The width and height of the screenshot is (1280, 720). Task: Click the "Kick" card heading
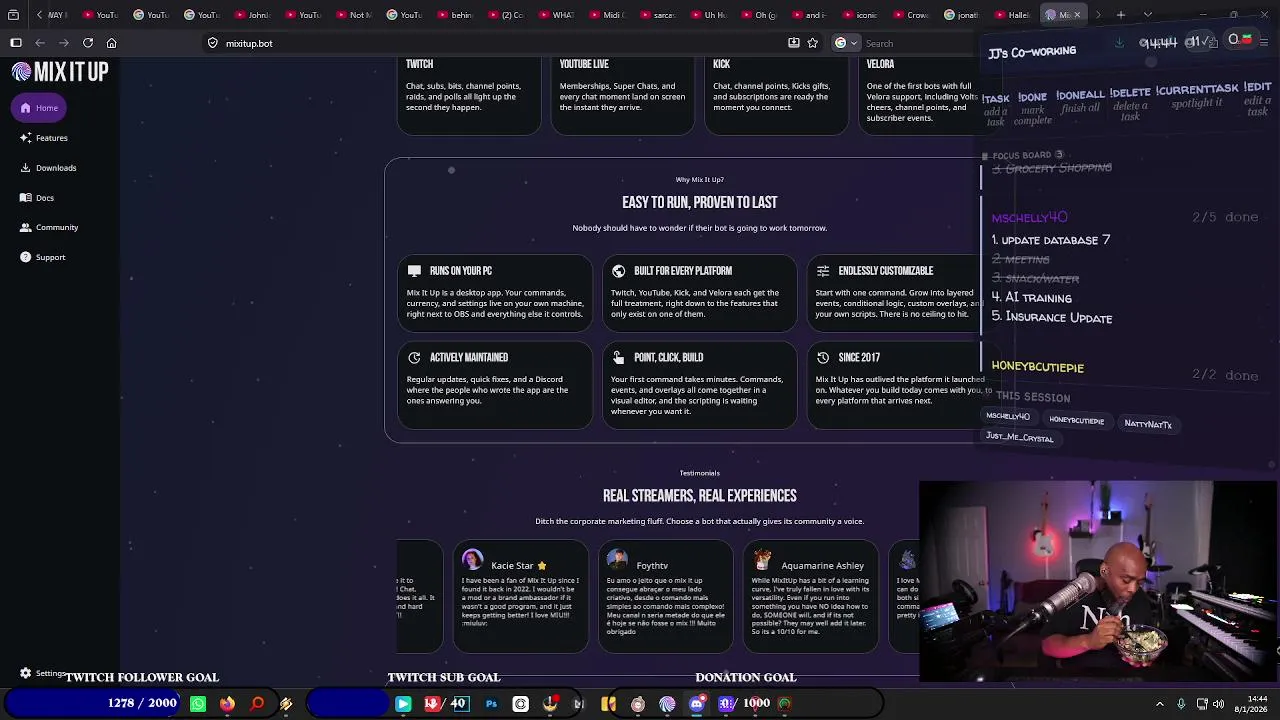[x=722, y=64]
